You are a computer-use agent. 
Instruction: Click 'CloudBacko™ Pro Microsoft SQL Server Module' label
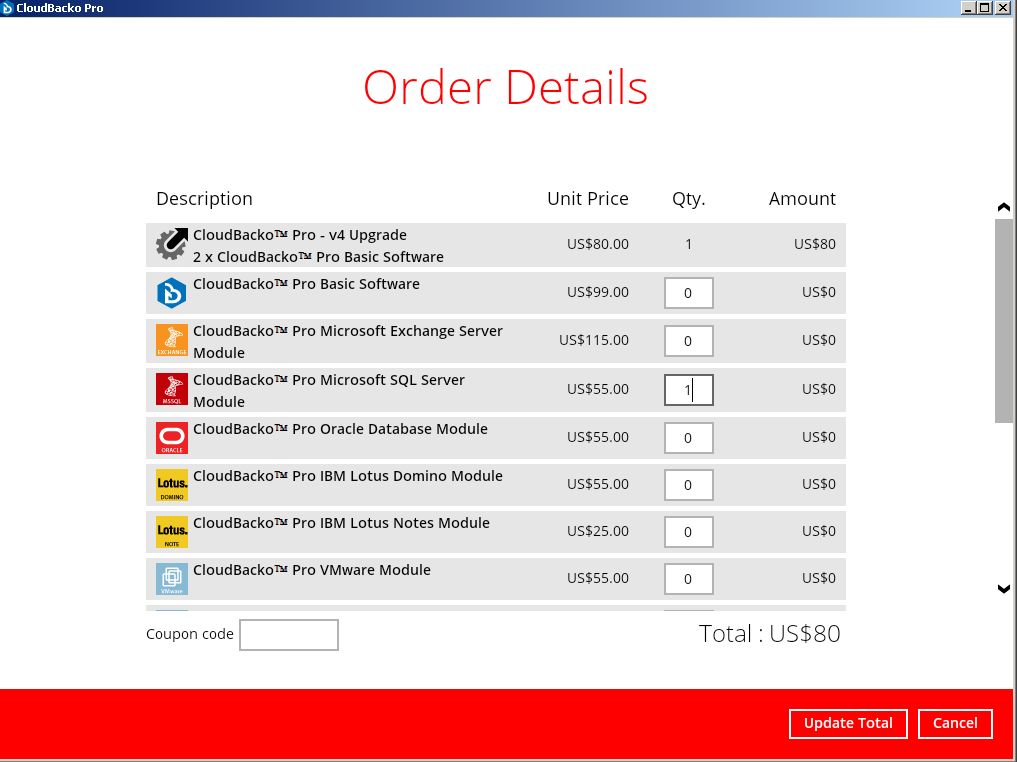pyautogui.click(x=329, y=390)
